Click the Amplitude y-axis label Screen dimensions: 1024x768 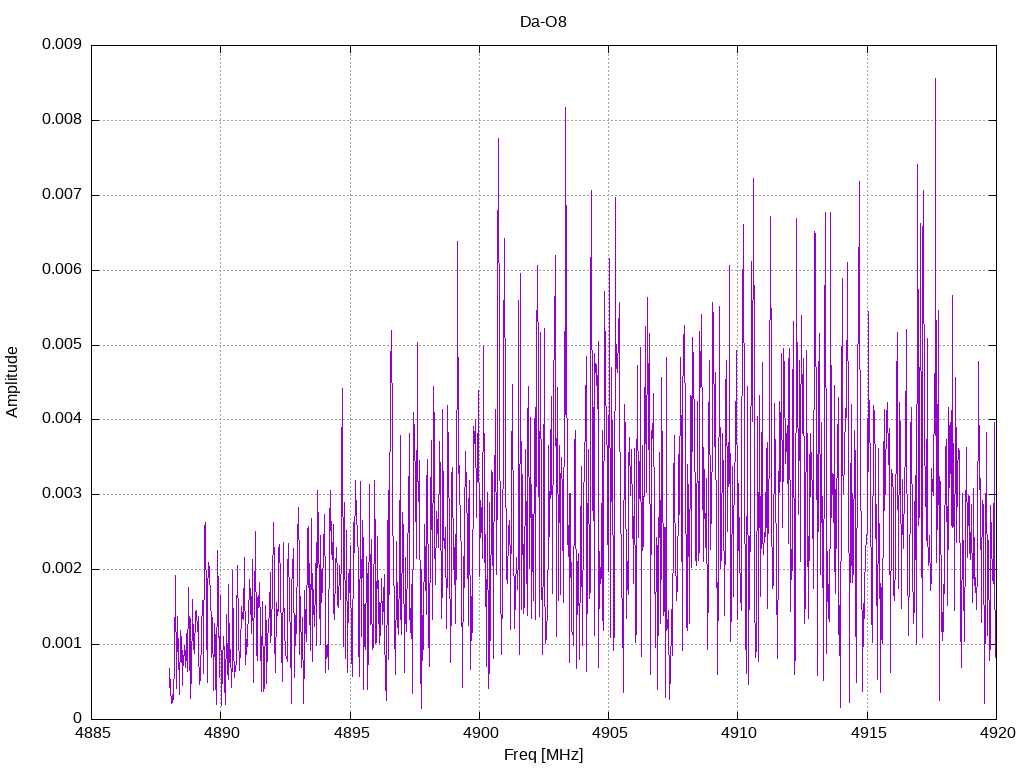tap(12, 382)
